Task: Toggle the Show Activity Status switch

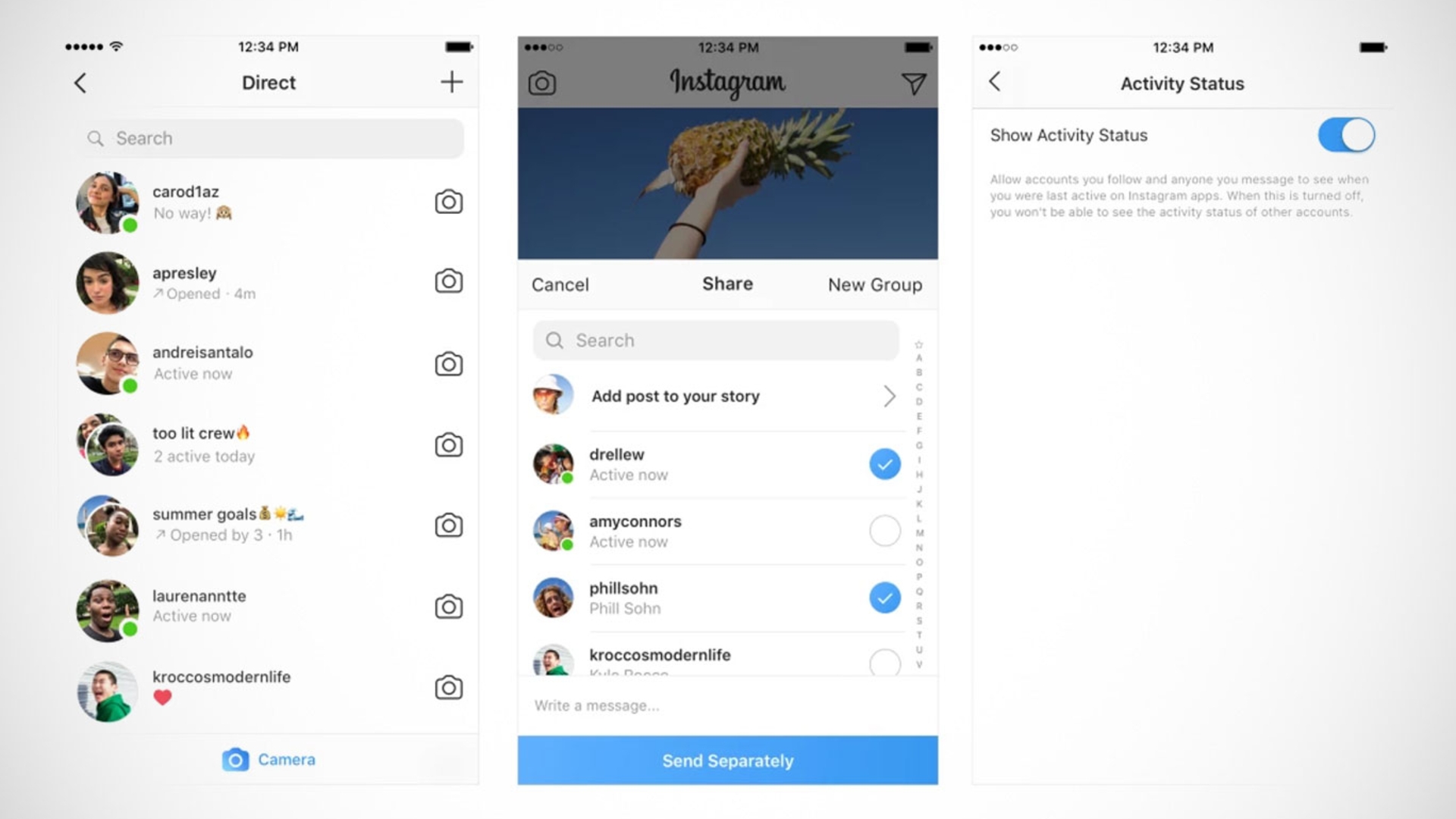Action: pyautogui.click(x=1346, y=135)
